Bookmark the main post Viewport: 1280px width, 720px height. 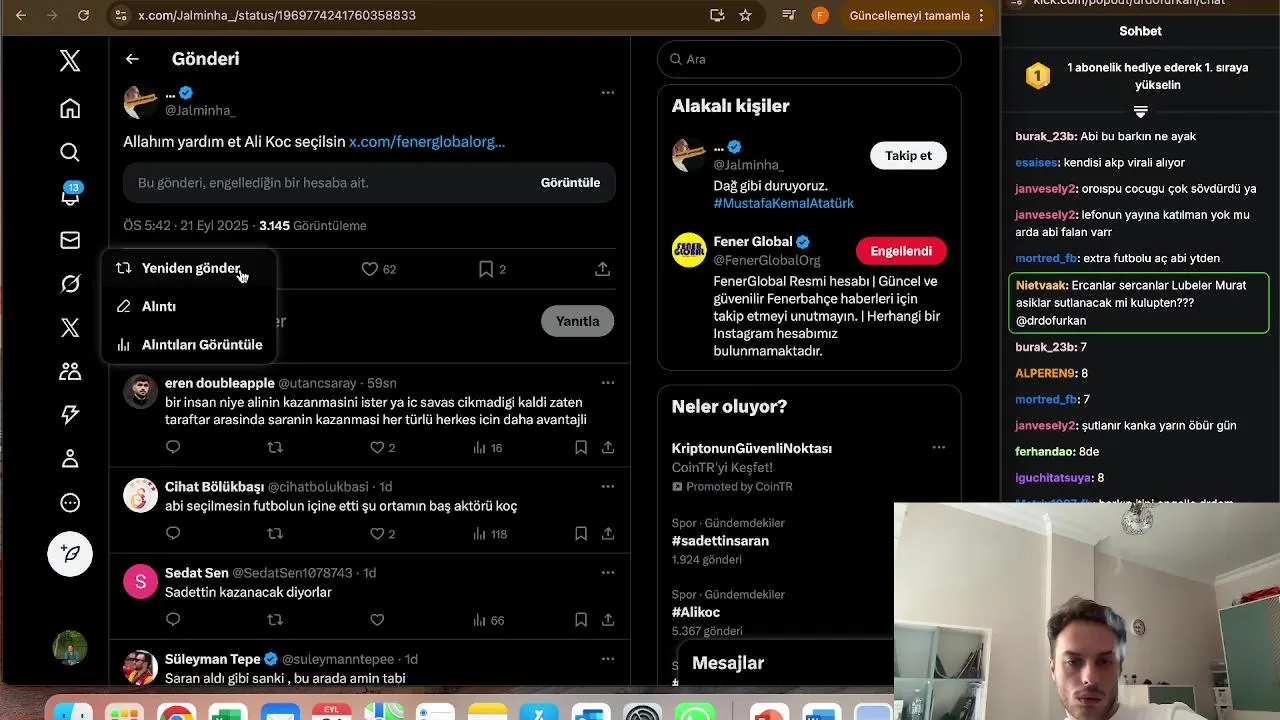pyautogui.click(x=485, y=269)
